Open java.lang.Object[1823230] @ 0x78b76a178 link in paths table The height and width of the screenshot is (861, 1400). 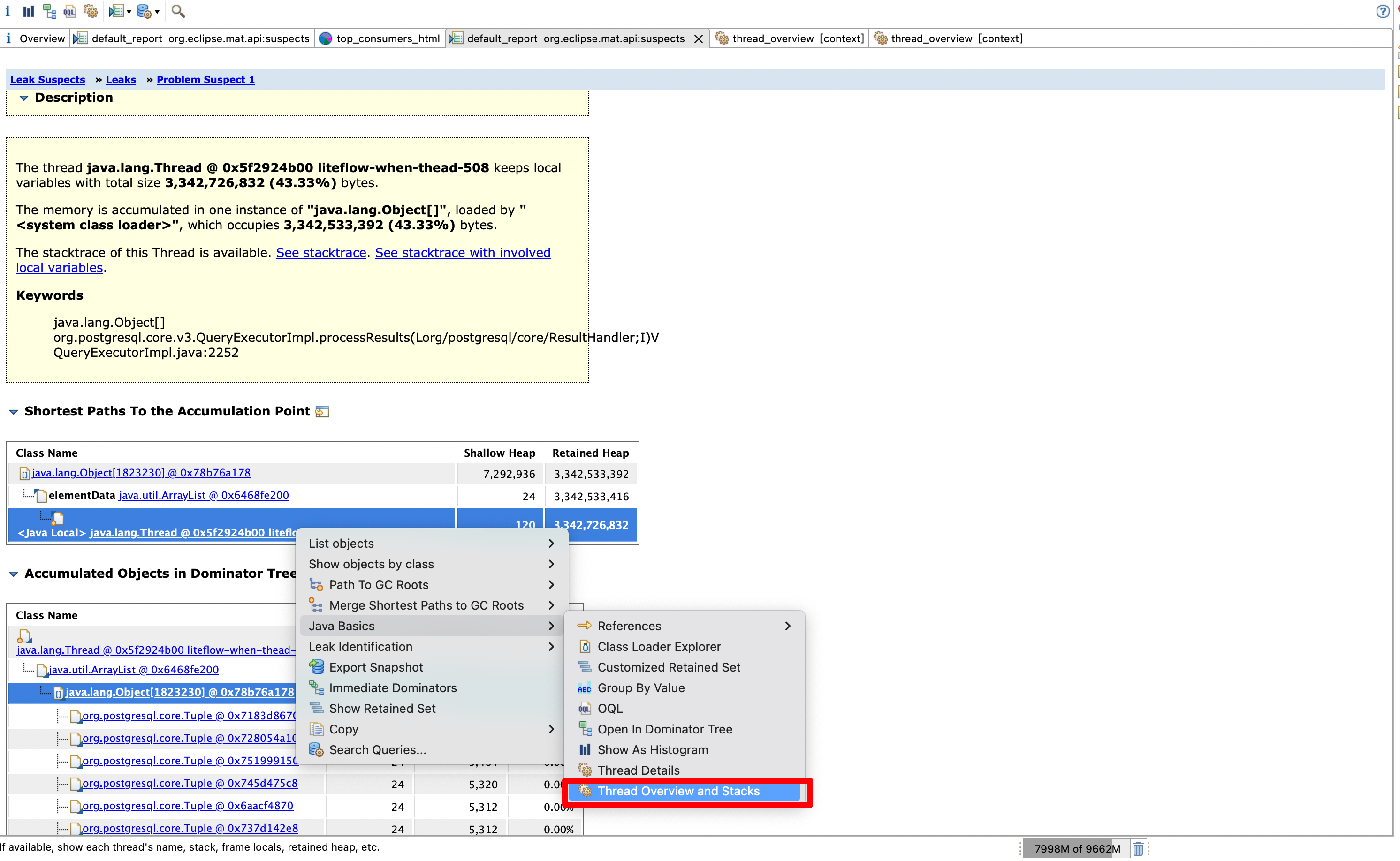tap(141, 473)
